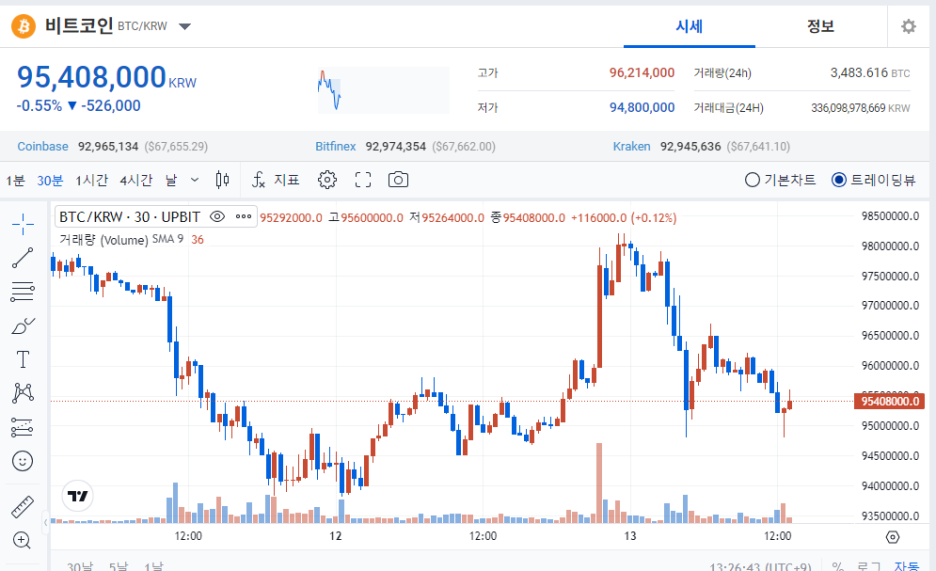Open the emoji icons tool
This screenshot has width=936, height=571.
pyautogui.click(x=23, y=461)
